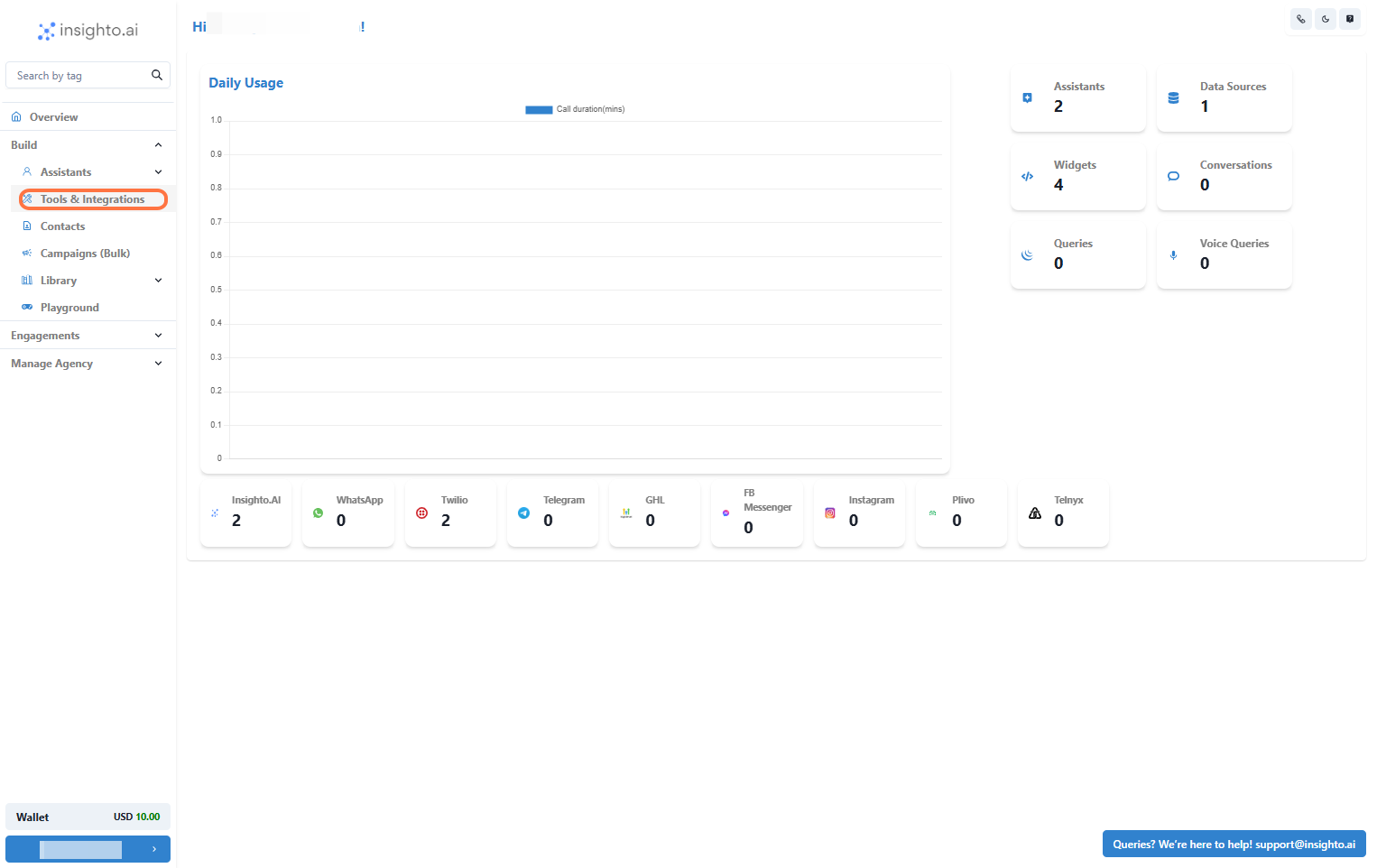This screenshot has width=1377, height=868.
Task: Click the Playground gamepad icon
Action: [x=27, y=308]
